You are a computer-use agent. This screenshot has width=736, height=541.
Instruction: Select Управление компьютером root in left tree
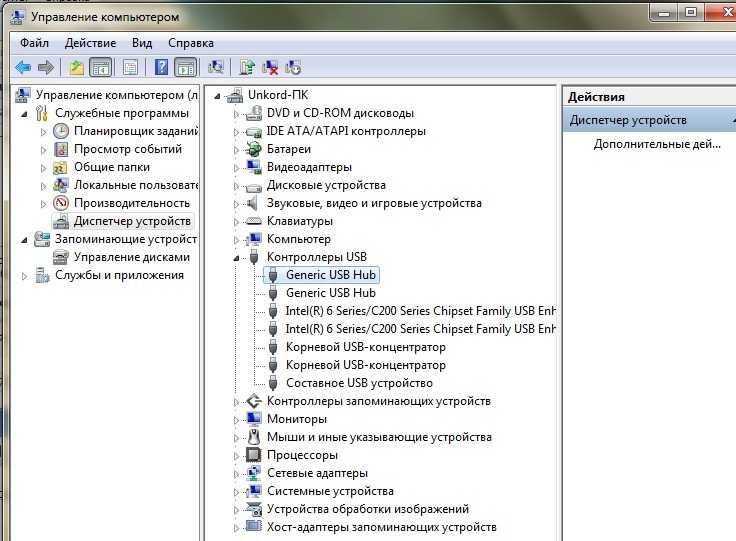click(x=117, y=95)
